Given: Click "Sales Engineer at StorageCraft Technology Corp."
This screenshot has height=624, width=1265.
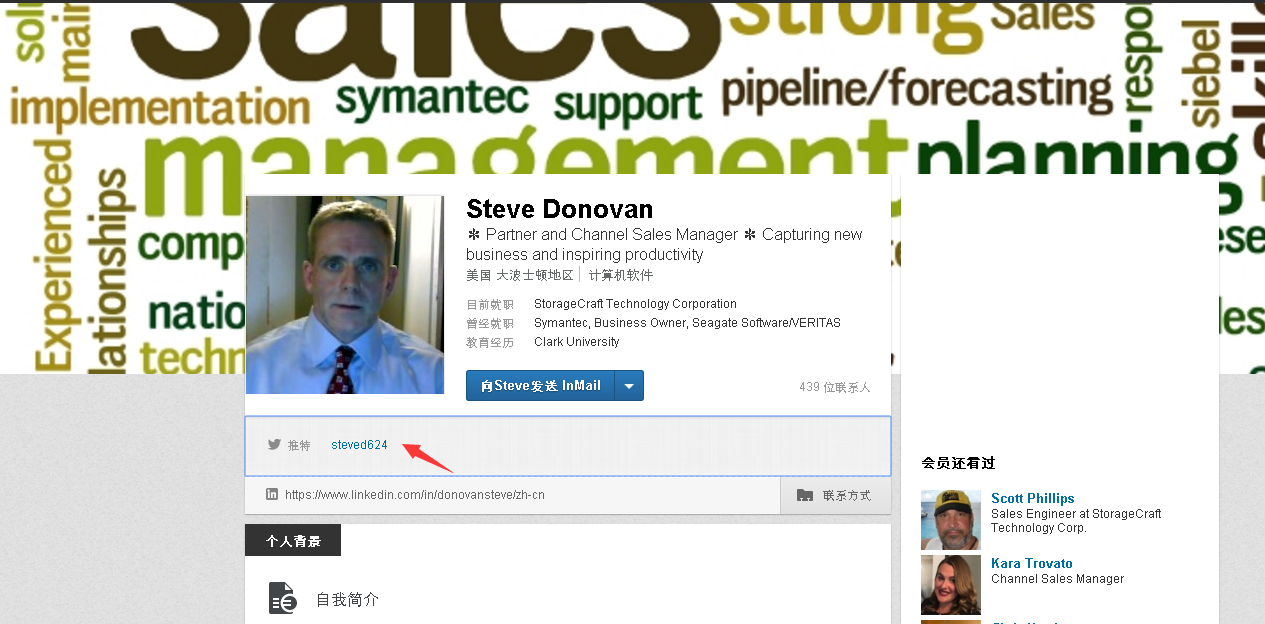Looking at the screenshot, I should pos(1076,520).
